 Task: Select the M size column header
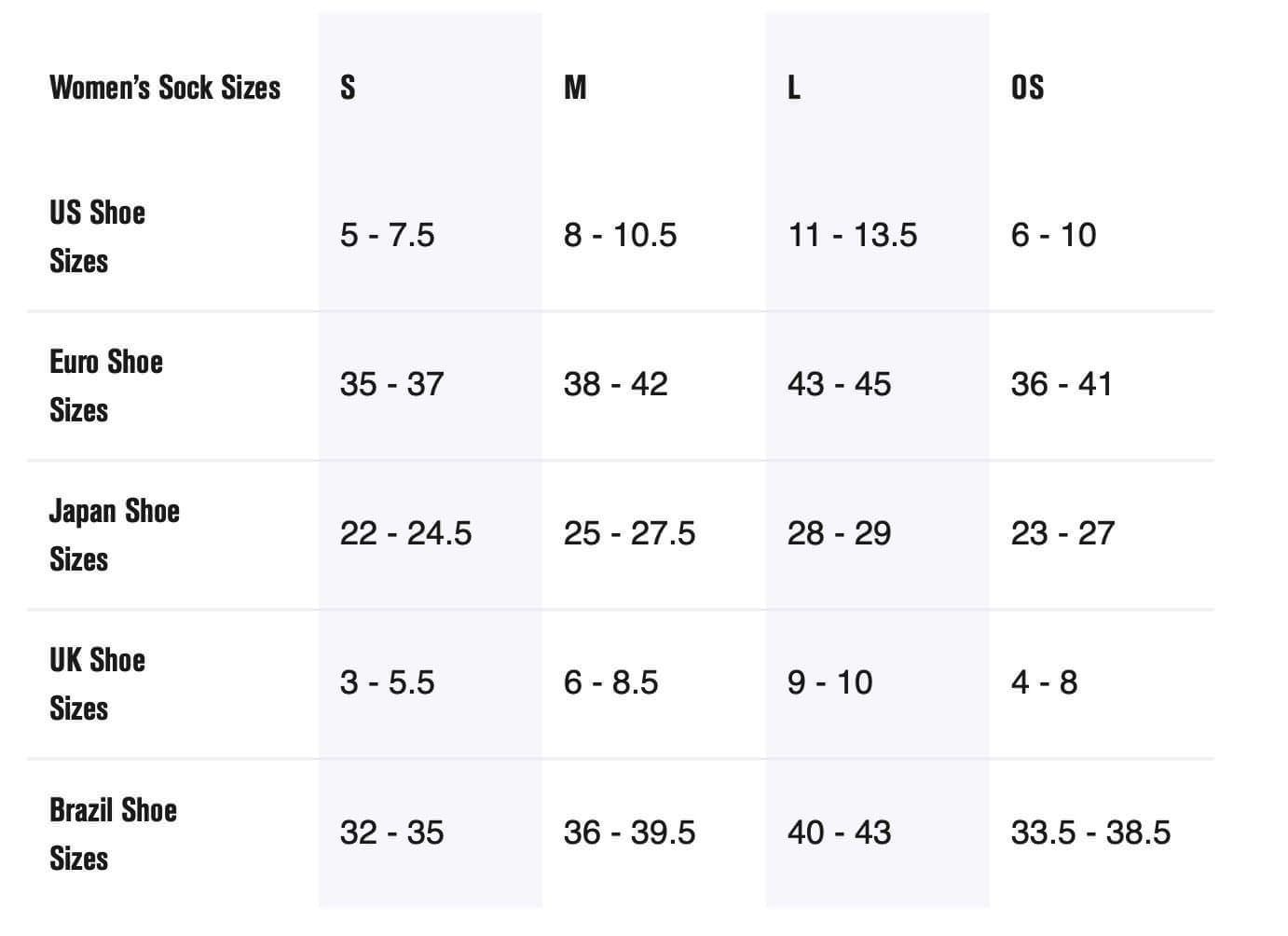pos(575,88)
